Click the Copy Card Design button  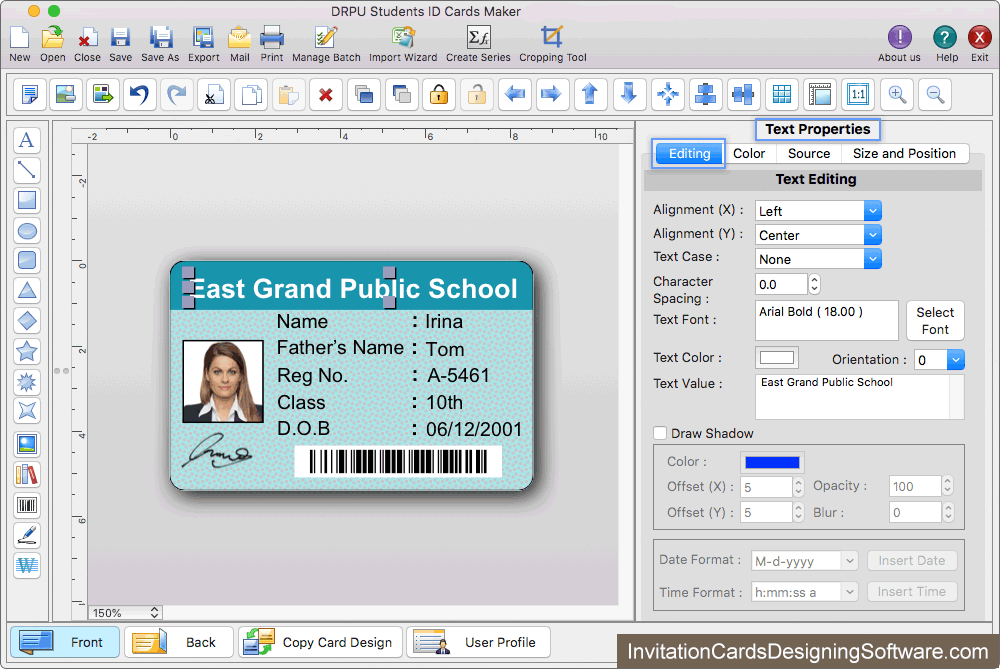click(320, 642)
